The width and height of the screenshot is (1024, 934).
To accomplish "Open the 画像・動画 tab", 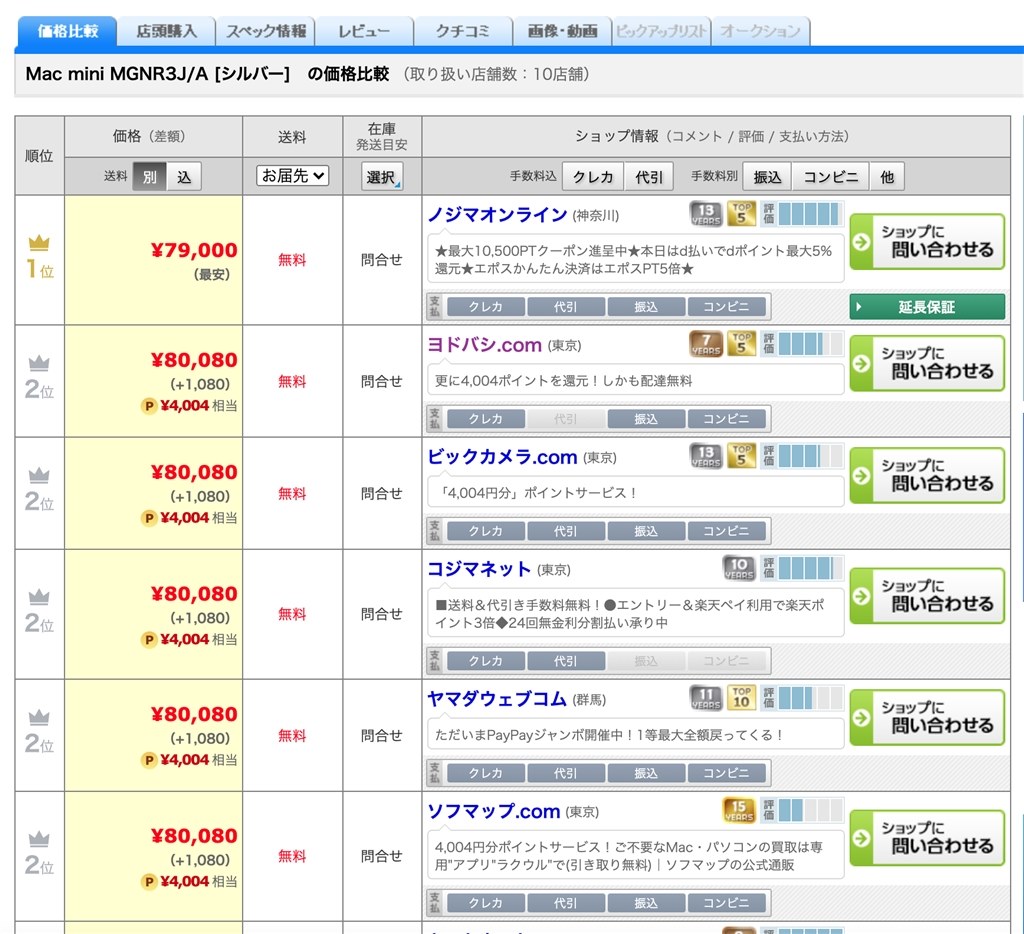I will pyautogui.click(x=562, y=31).
